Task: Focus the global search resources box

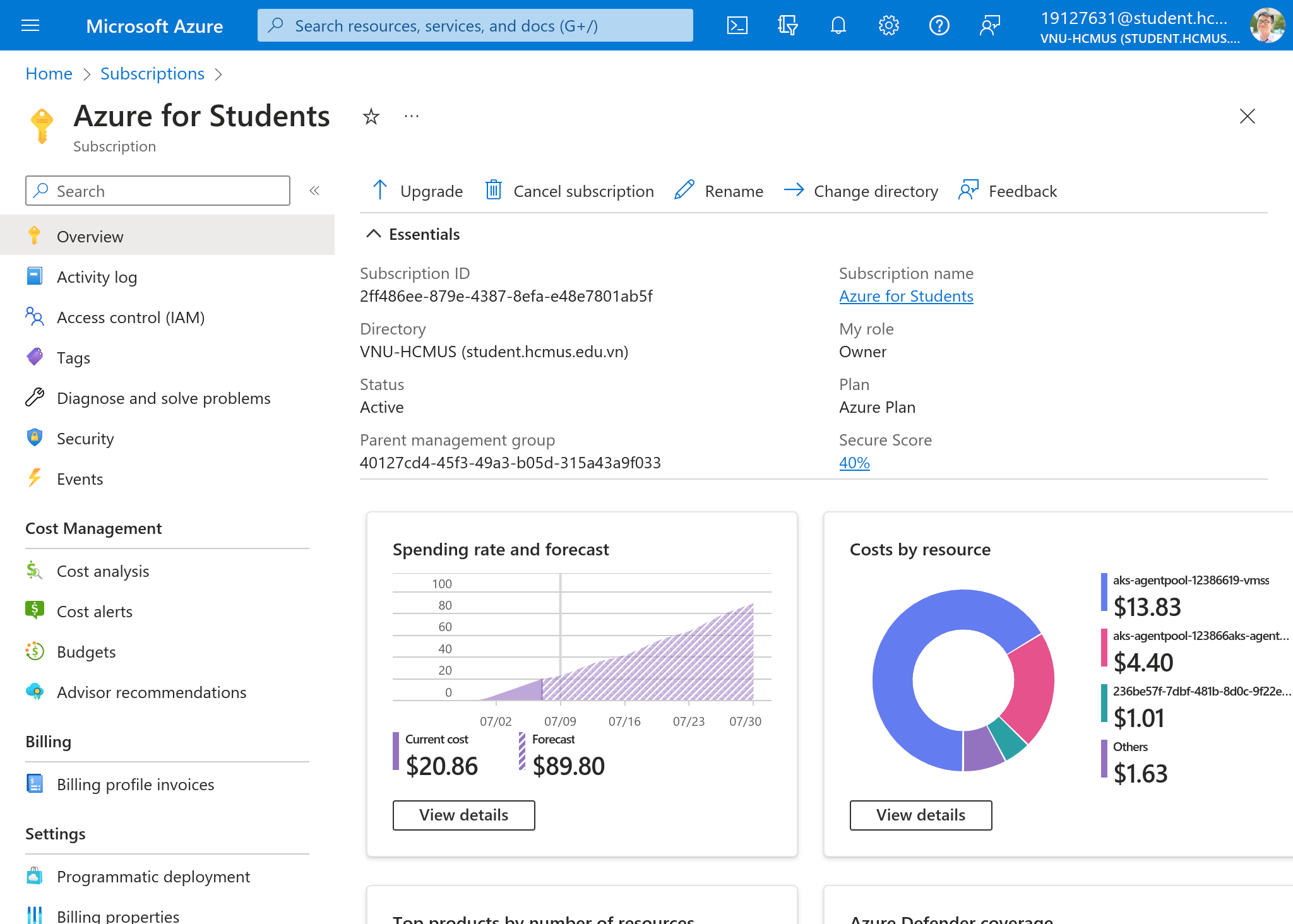Action: [475, 25]
